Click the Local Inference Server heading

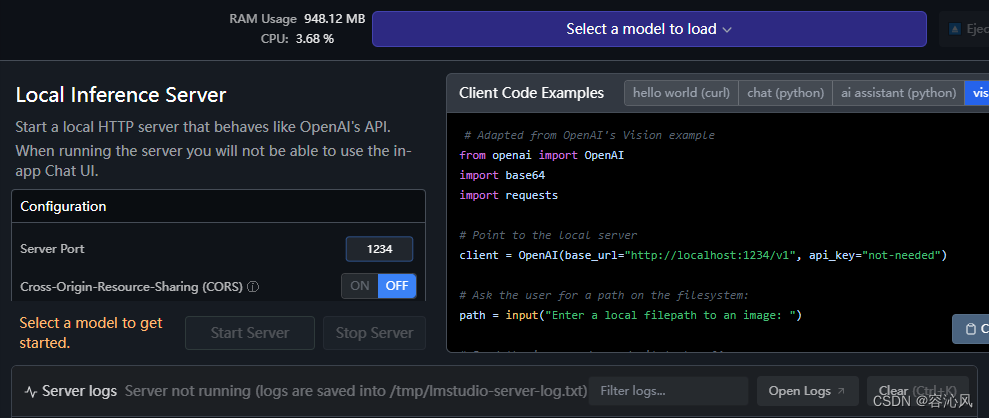pos(120,95)
